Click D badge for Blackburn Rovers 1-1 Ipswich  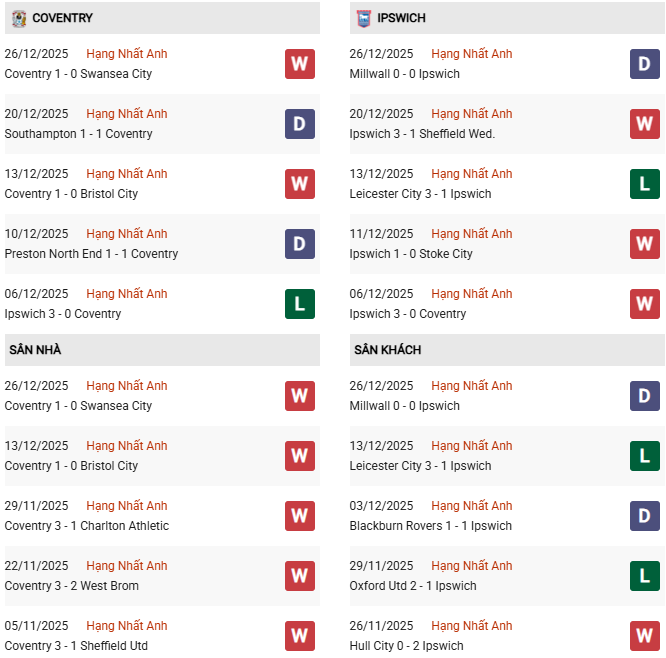(x=644, y=516)
